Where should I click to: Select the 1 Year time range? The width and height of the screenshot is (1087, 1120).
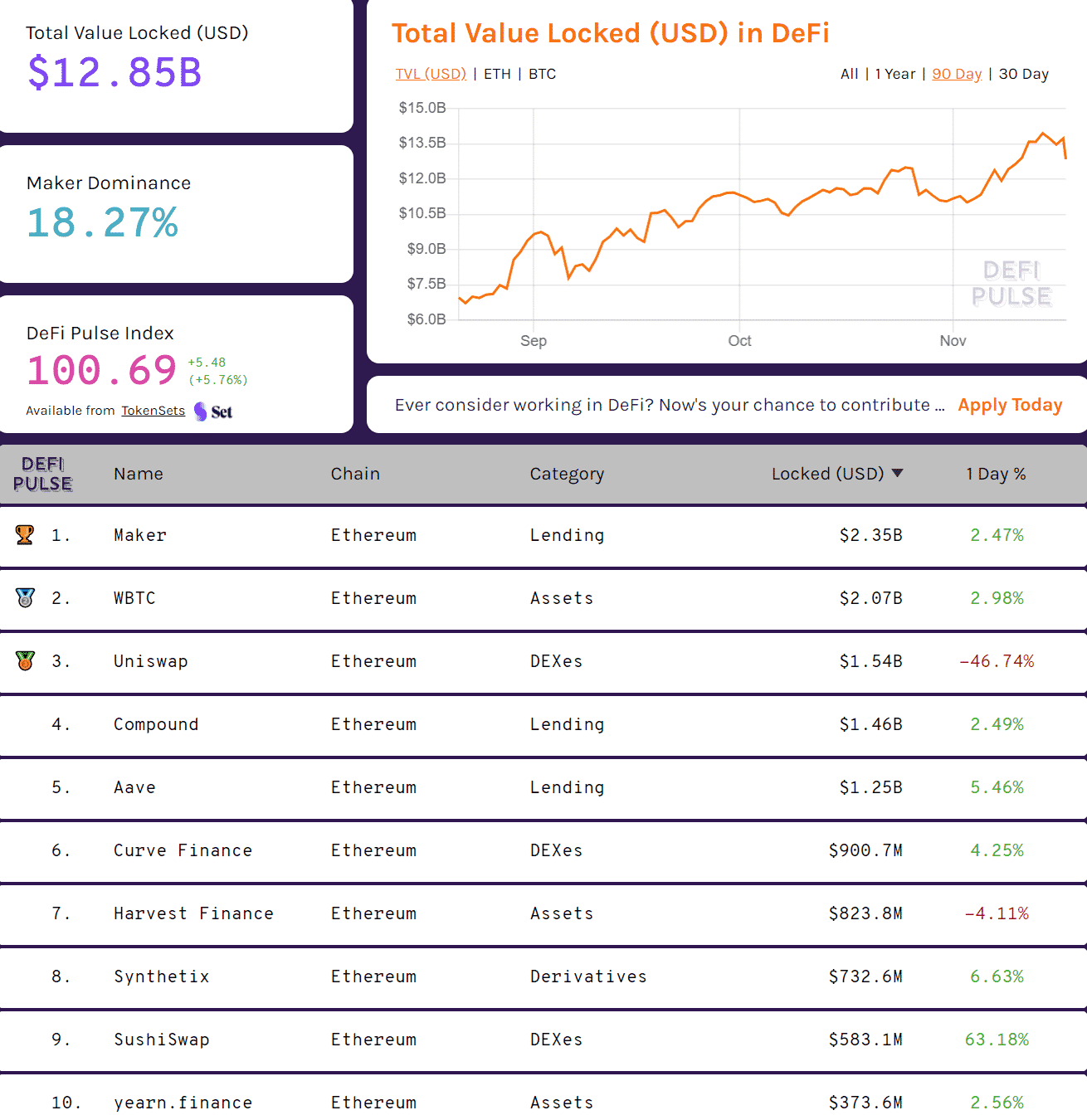click(x=894, y=74)
